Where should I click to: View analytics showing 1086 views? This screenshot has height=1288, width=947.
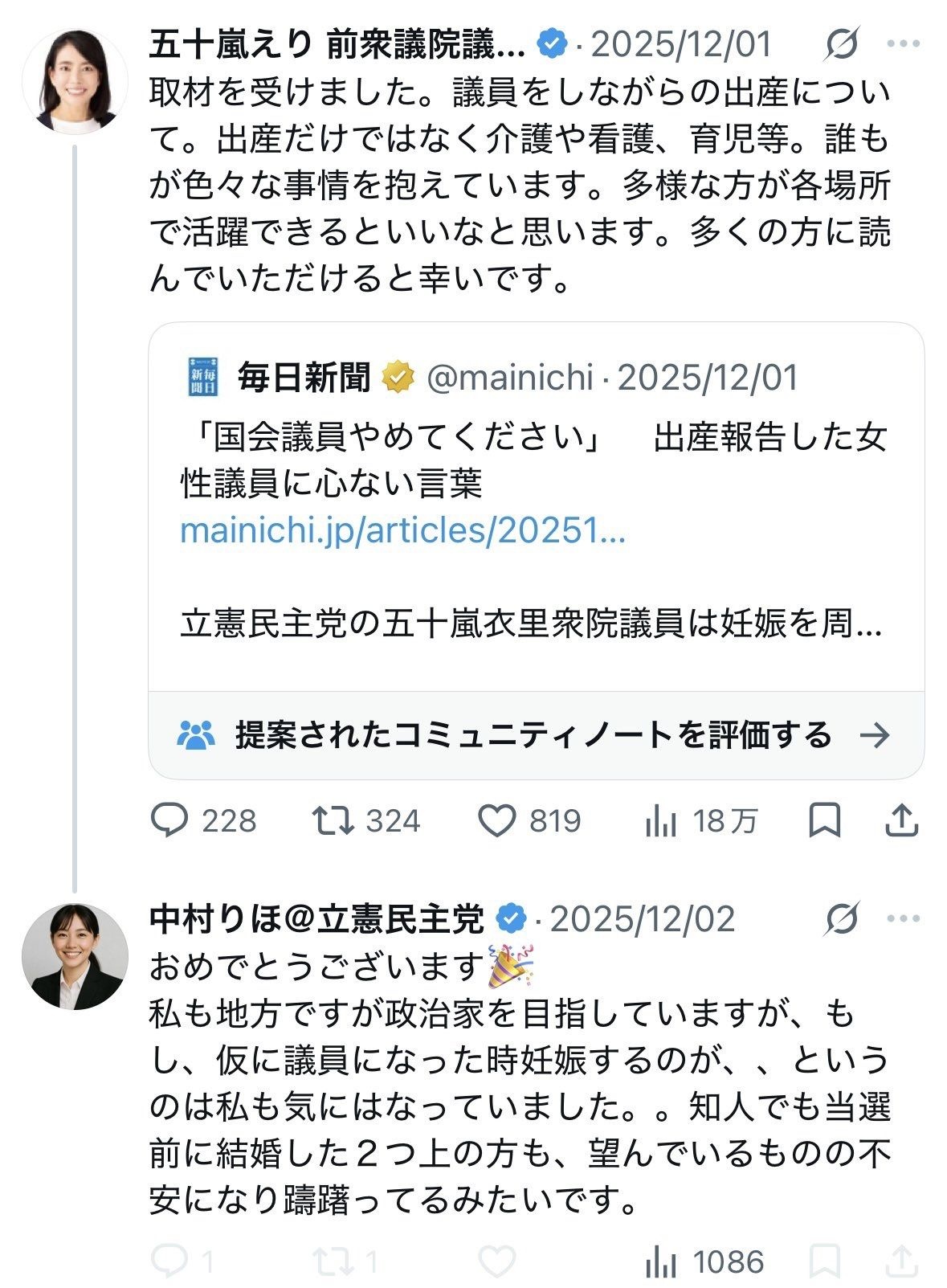pyautogui.click(x=704, y=1261)
